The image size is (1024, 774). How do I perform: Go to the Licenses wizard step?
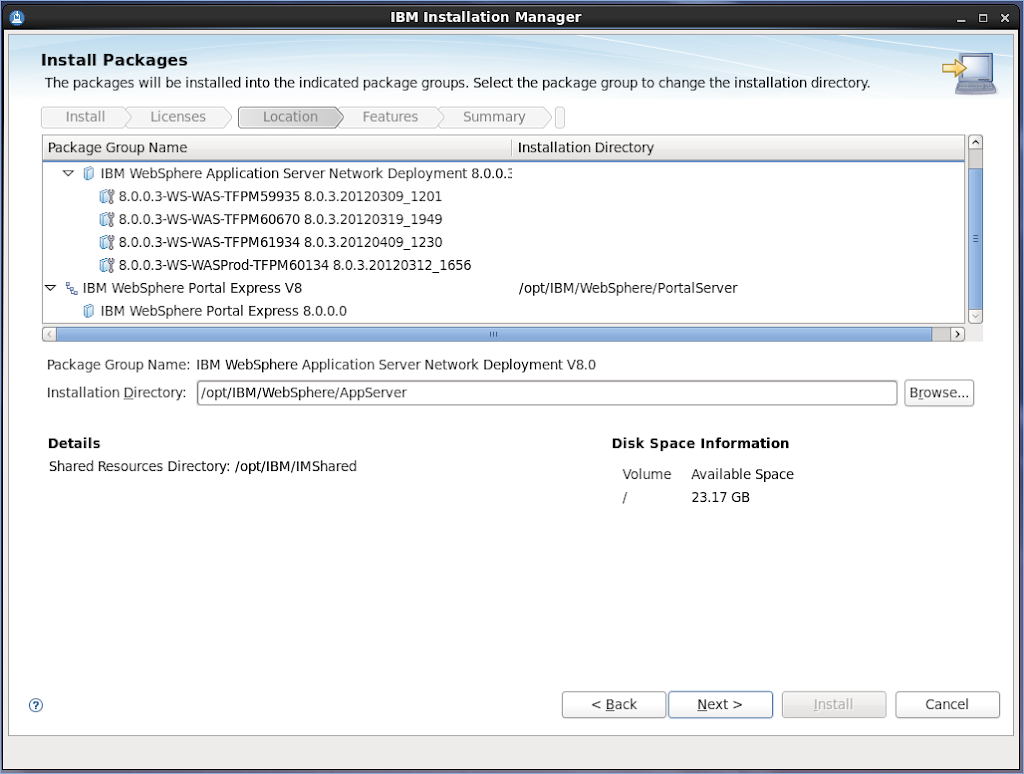coord(177,117)
